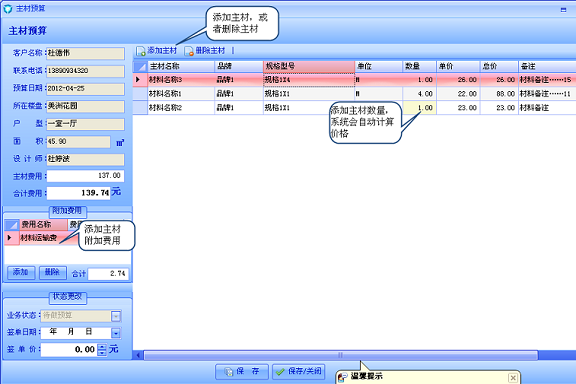This screenshot has width=576, height=384.
Task: Click 添加 button in 附加费用 panel
Action: [21, 273]
